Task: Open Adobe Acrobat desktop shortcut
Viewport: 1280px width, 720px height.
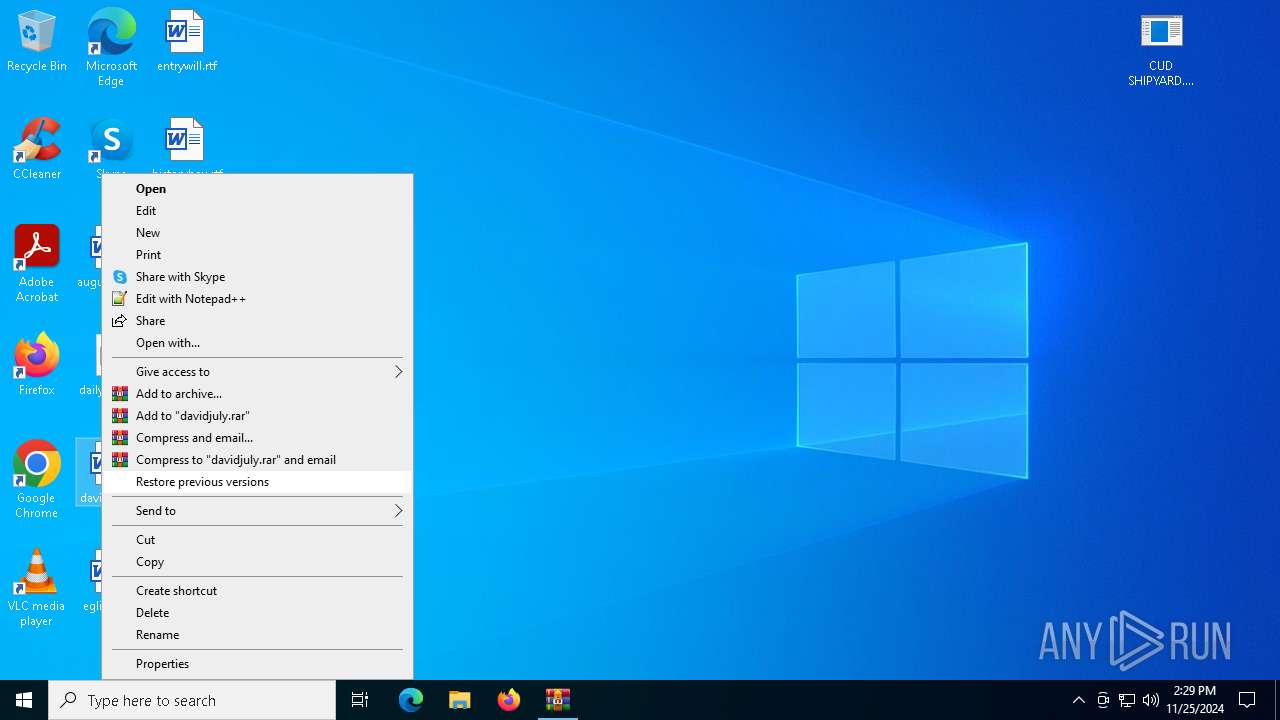Action: (37, 264)
